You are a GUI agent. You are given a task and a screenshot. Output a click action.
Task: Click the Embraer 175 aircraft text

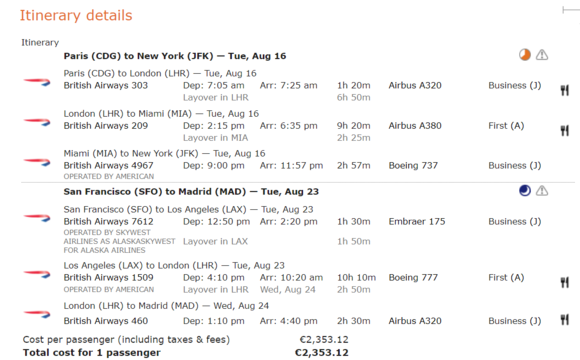click(417, 221)
